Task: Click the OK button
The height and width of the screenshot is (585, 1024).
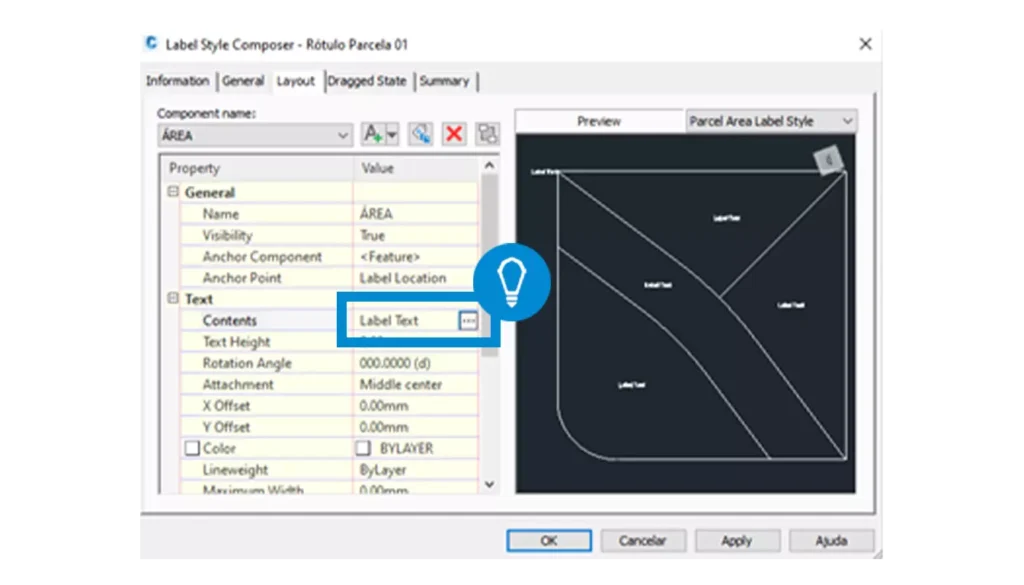Action: point(549,541)
